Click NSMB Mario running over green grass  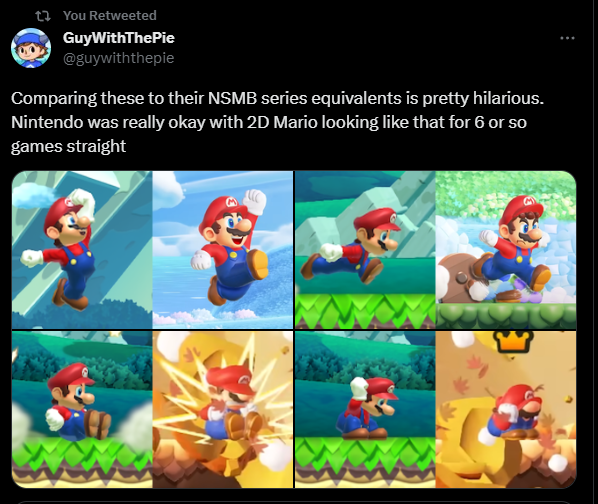(350, 248)
